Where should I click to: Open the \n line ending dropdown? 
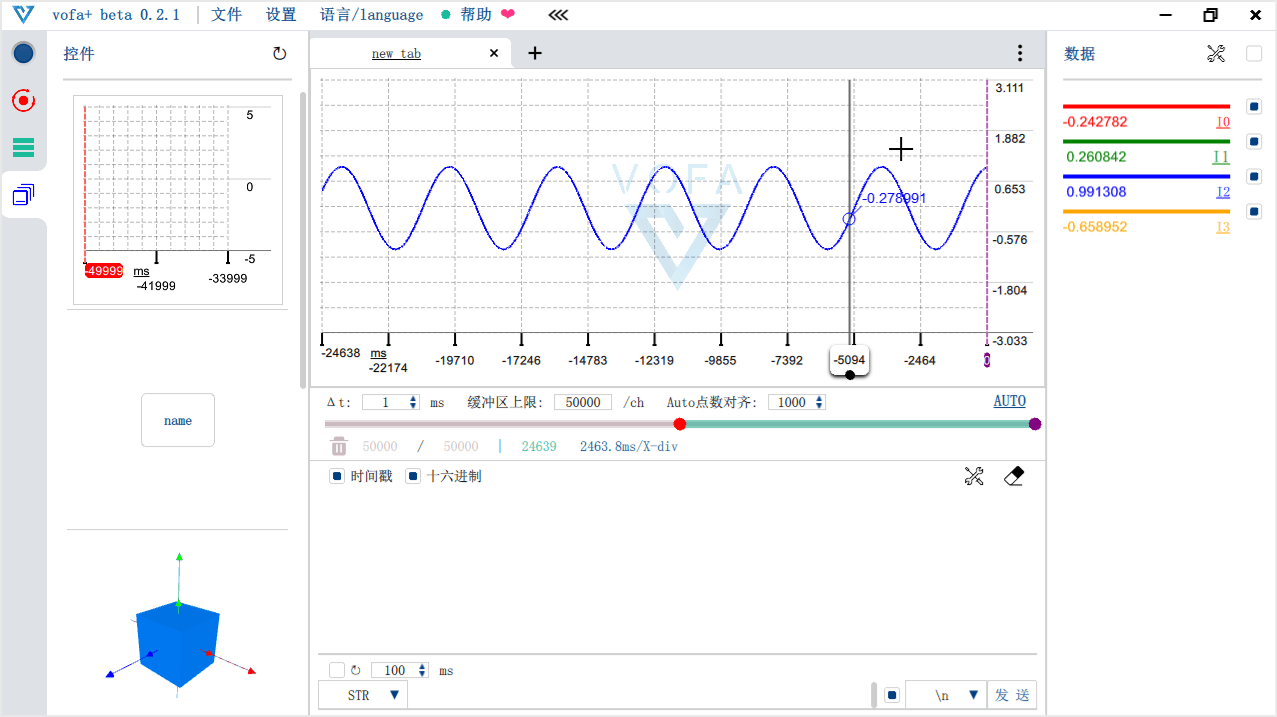pos(945,695)
